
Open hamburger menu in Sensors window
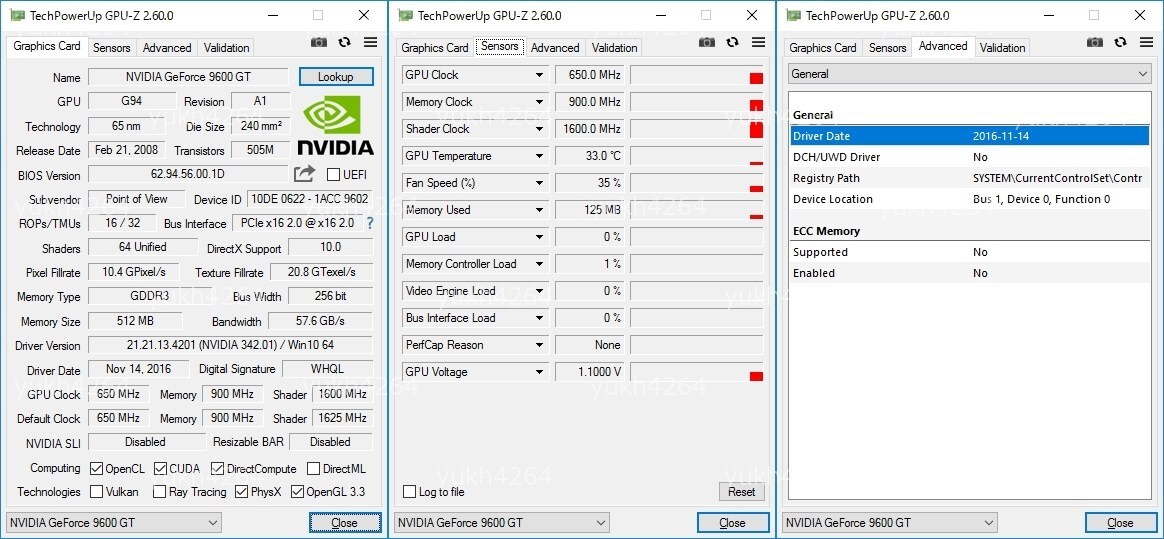pyautogui.click(x=759, y=42)
